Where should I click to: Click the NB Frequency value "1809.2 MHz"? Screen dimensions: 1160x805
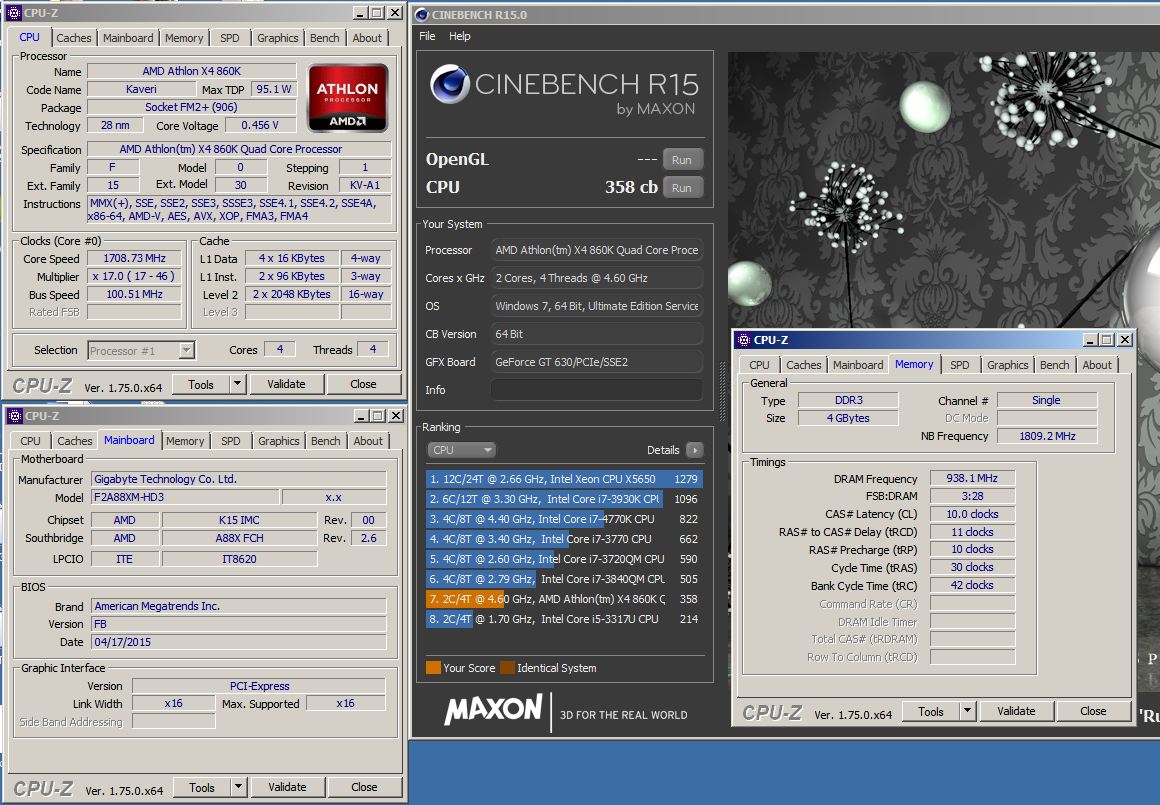click(1048, 436)
